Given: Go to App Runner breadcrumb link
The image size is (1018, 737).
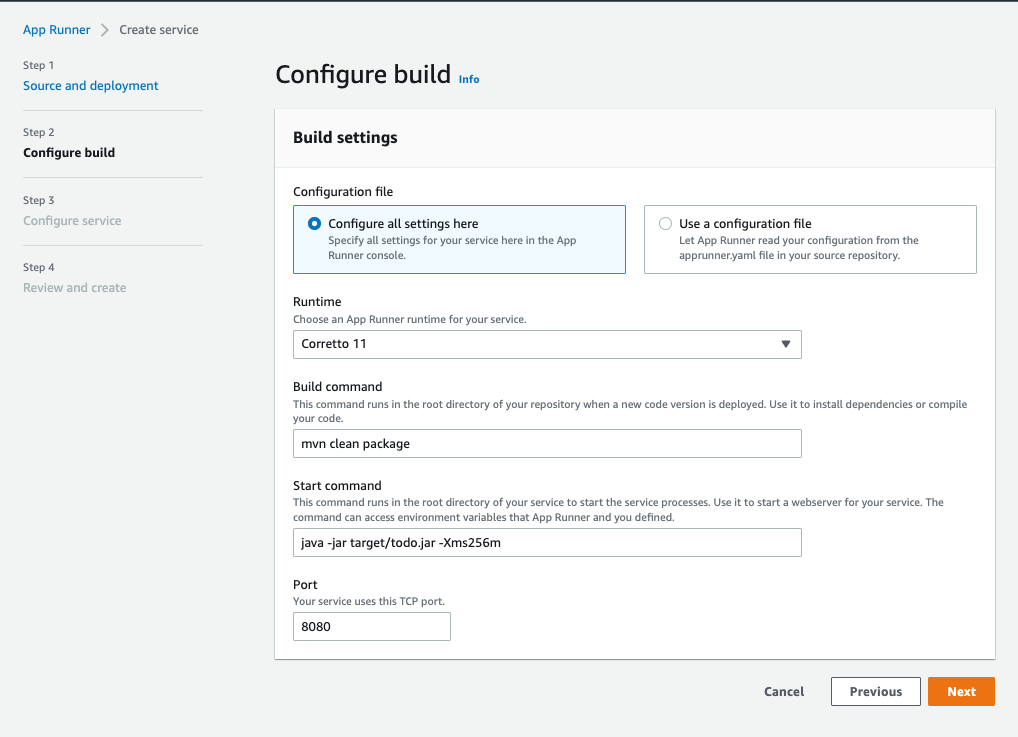Looking at the screenshot, I should (x=57, y=30).
